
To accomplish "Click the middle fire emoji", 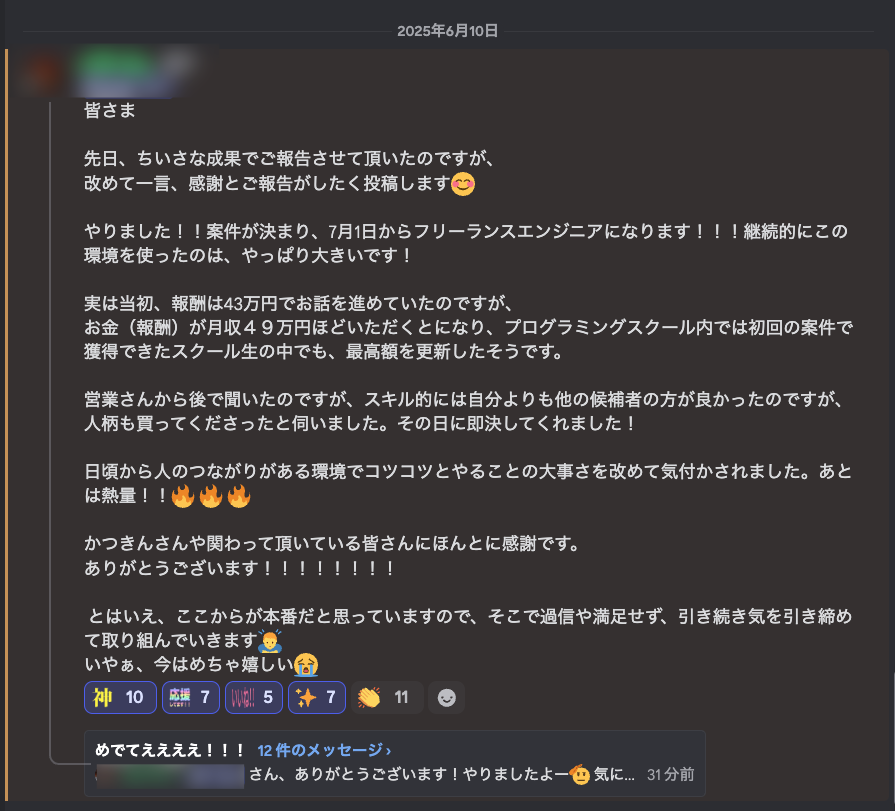I will (x=211, y=495).
